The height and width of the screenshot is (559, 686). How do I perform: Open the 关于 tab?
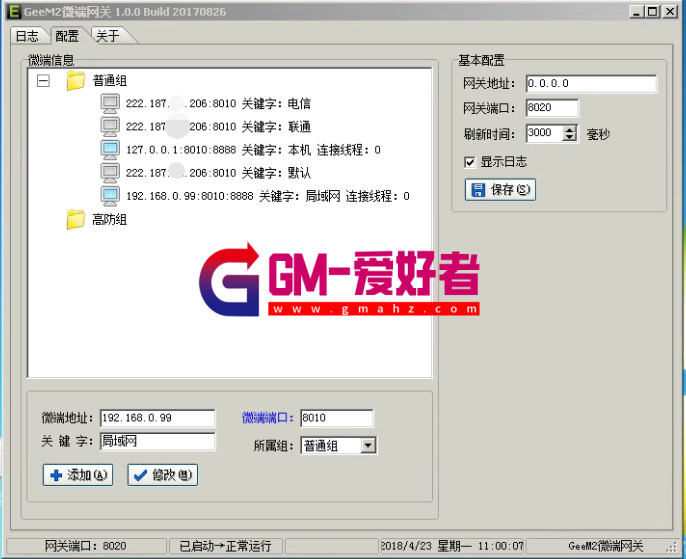tap(108, 36)
